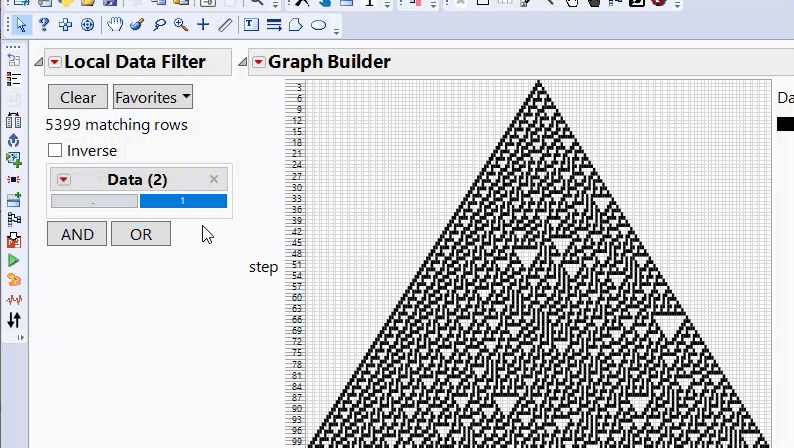This screenshot has height=448, width=794.
Task: Click the red waveform line icon
Action: [14, 300]
